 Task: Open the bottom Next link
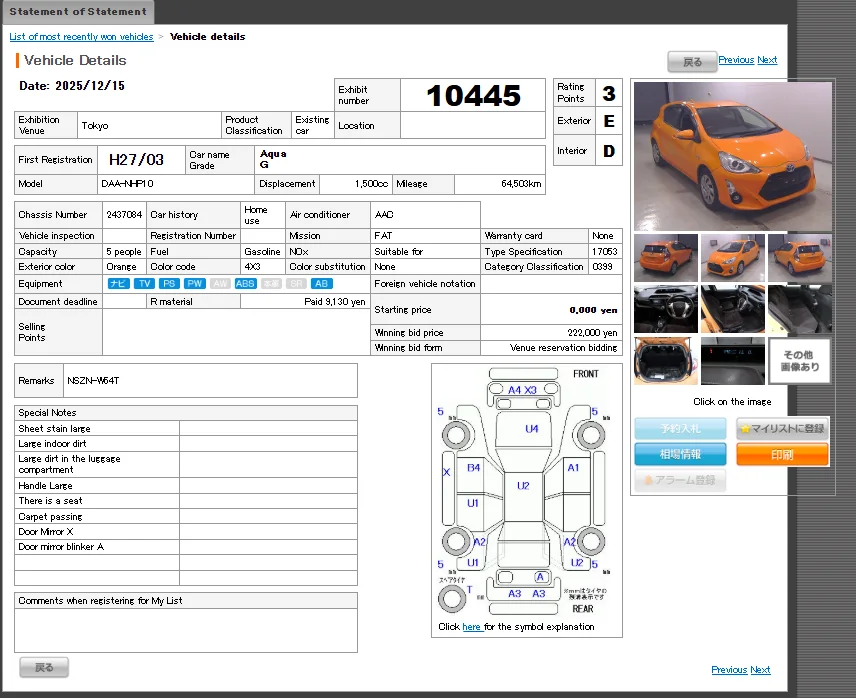click(x=760, y=670)
